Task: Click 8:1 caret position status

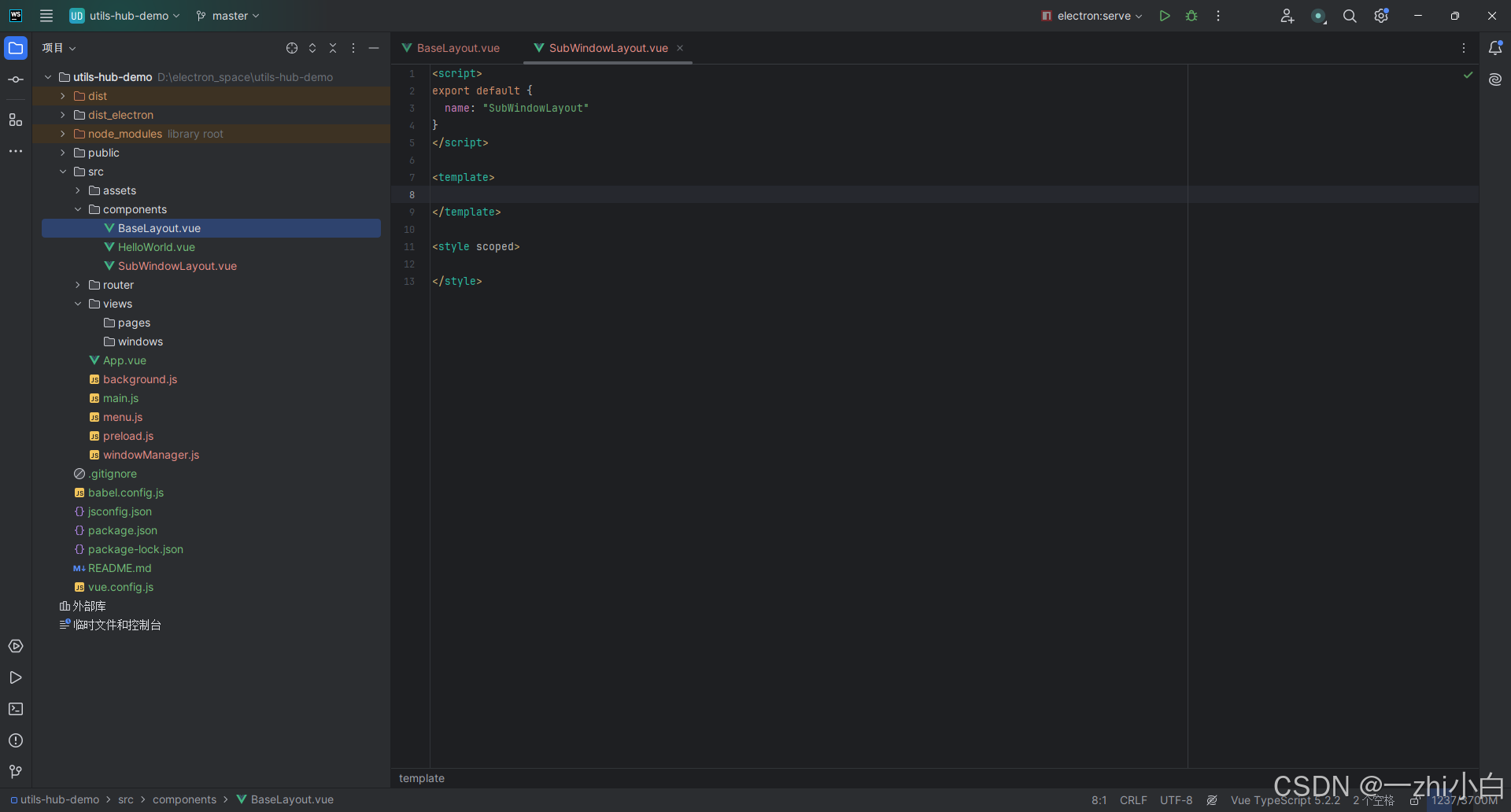Action: pyautogui.click(x=1099, y=800)
